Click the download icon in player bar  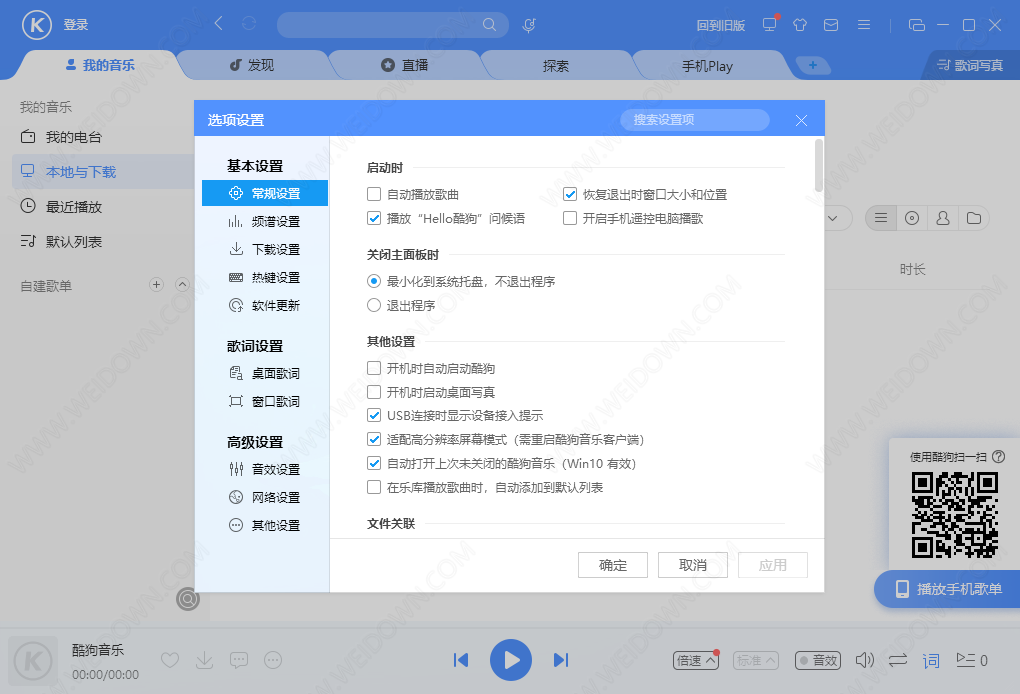(204, 660)
